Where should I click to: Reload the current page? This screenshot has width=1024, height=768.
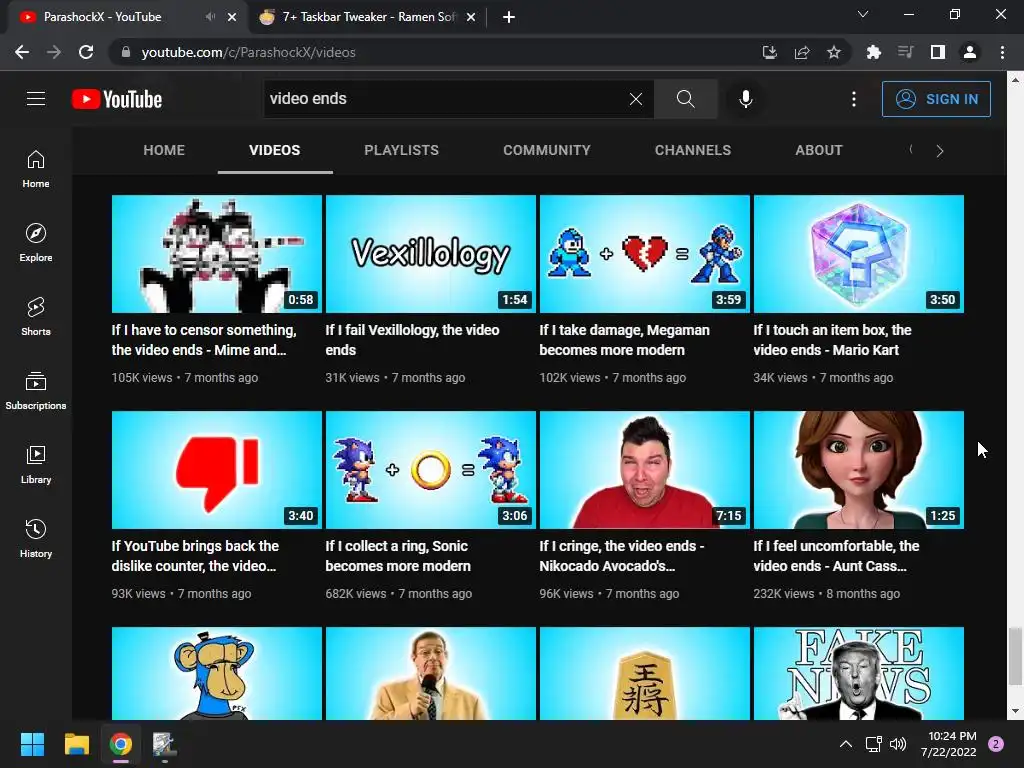pyautogui.click(x=86, y=52)
